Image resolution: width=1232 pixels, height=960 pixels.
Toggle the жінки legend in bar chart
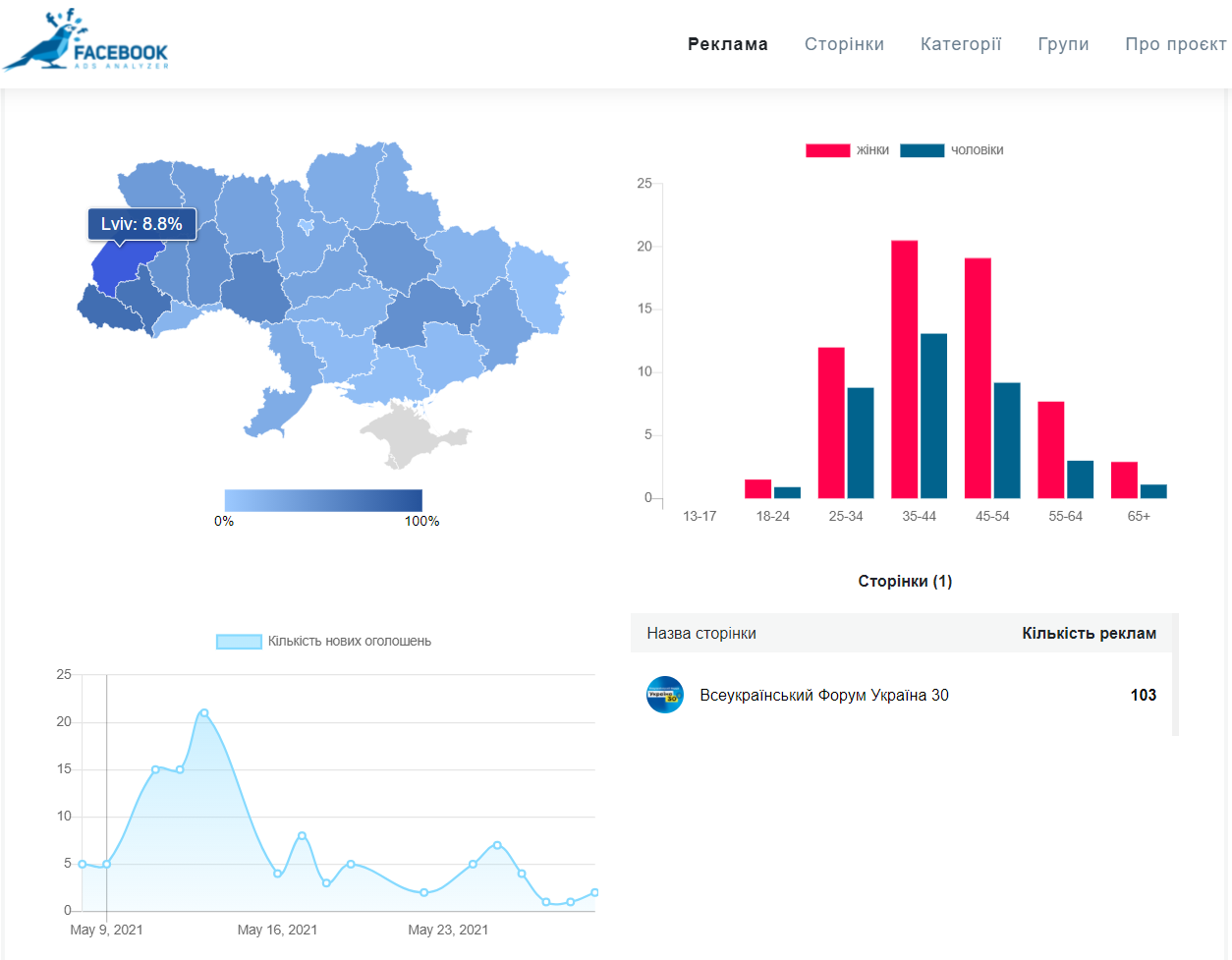coord(847,150)
